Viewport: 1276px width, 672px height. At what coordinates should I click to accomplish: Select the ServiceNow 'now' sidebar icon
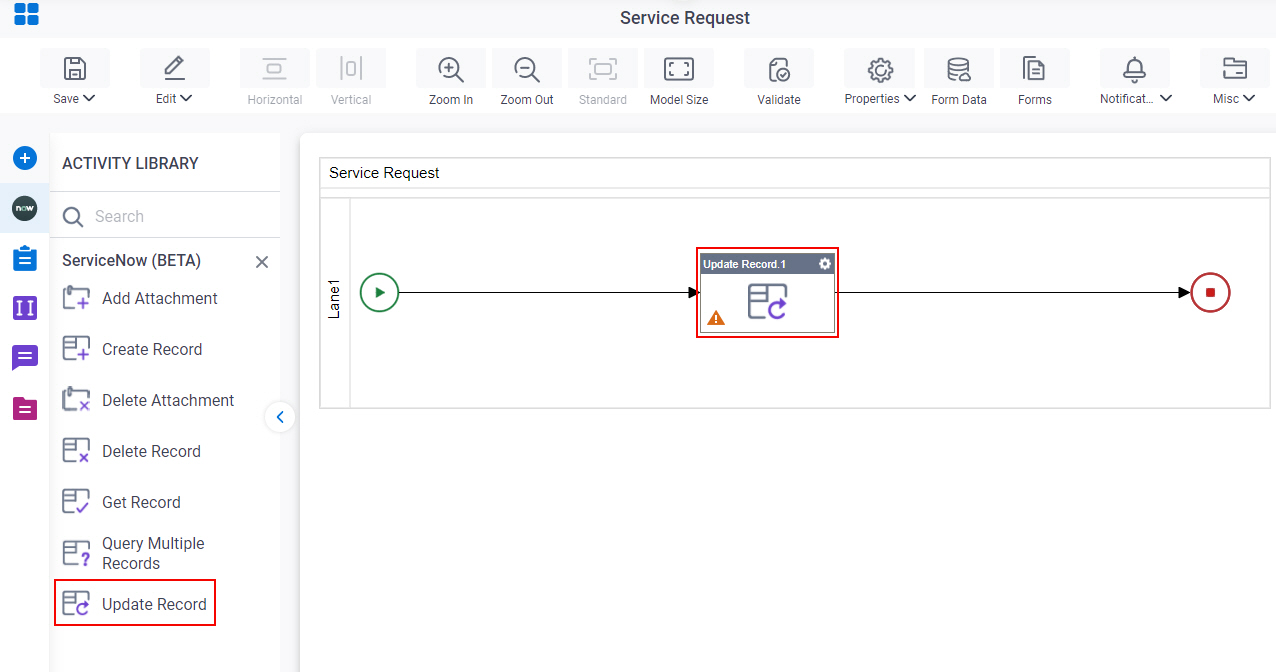point(25,208)
